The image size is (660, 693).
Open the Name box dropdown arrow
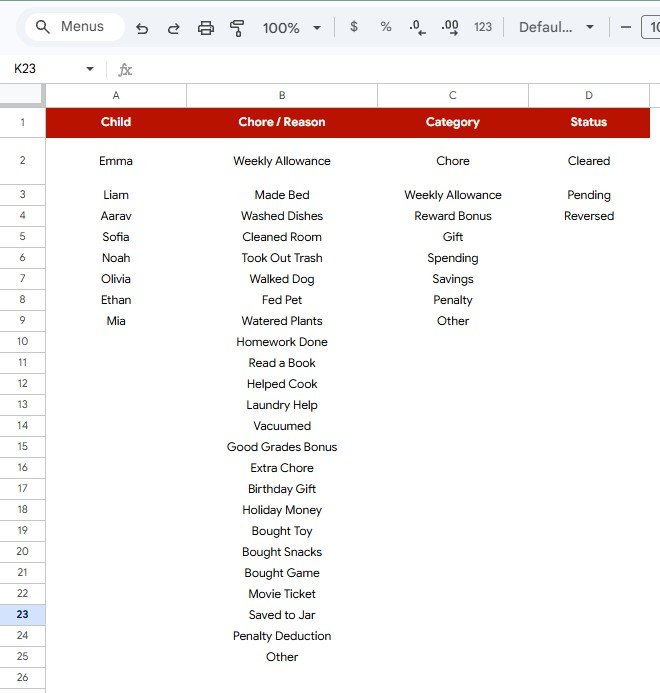click(x=90, y=69)
